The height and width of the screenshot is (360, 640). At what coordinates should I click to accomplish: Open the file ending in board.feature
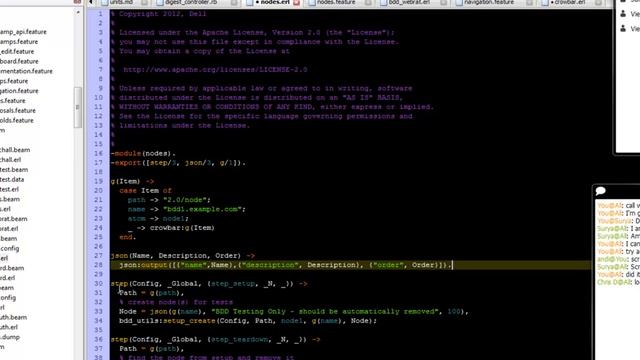(19, 61)
